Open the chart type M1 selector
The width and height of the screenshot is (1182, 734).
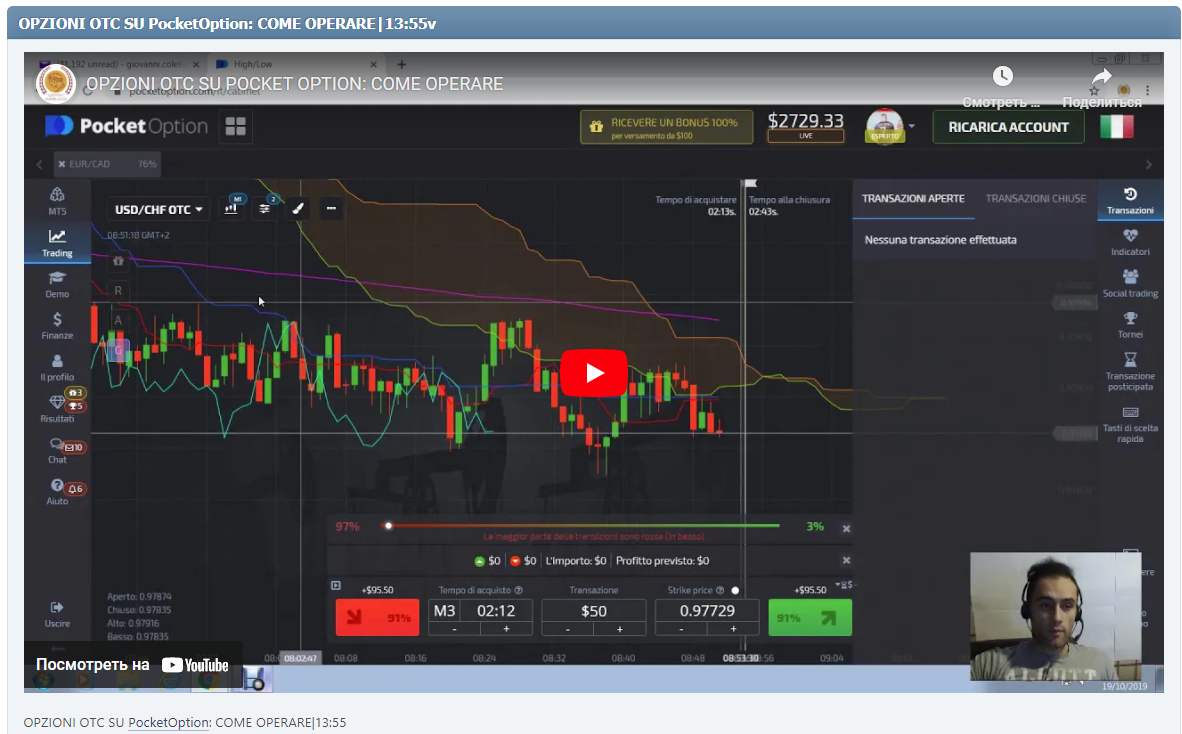[x=231, y=209]
